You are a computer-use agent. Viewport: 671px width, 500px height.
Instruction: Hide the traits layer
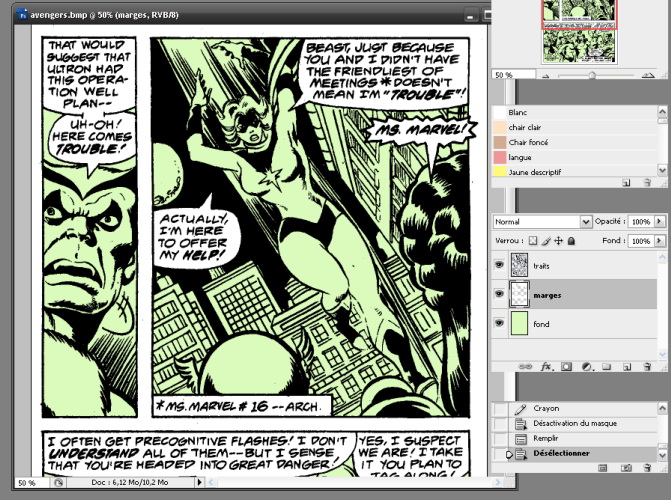pyautogui.click(x=499, y=265)
